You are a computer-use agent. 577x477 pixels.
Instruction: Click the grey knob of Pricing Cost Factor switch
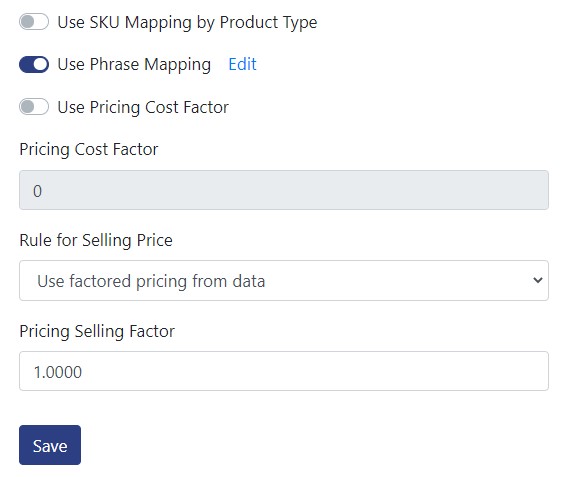pyautogui.click(x=27, y=107)
